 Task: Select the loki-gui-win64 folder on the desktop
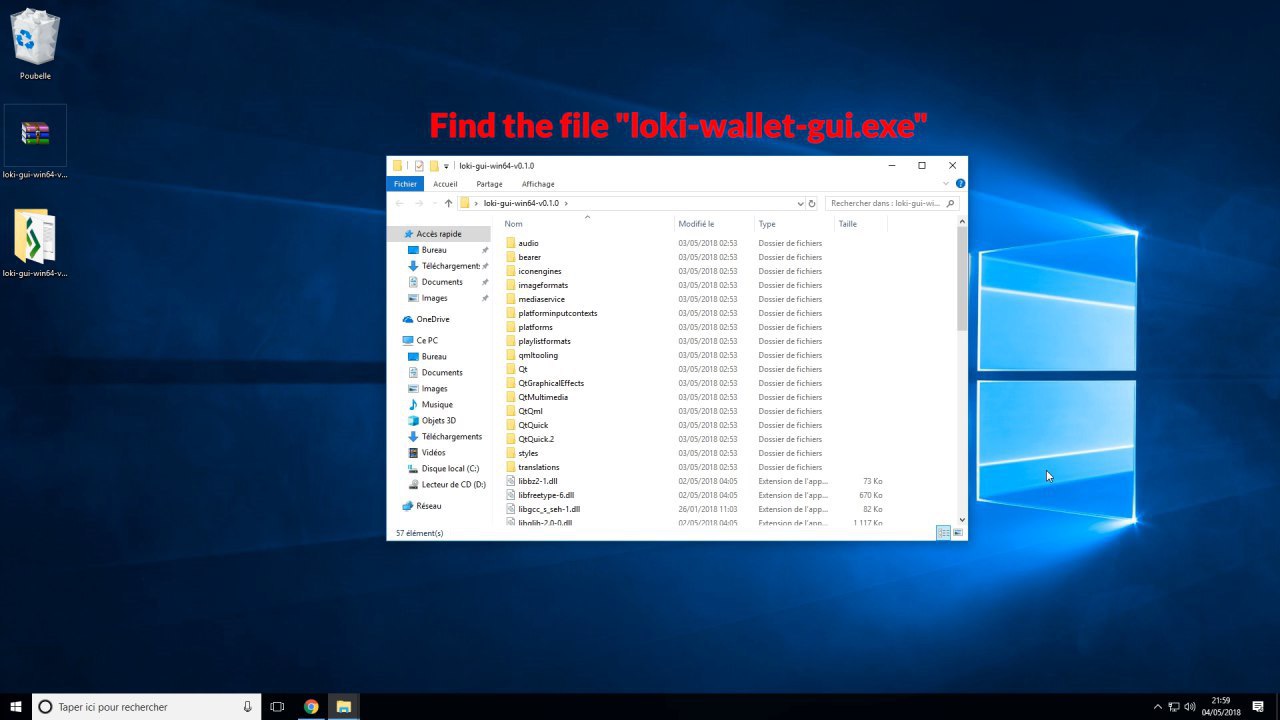coord(35,242)
